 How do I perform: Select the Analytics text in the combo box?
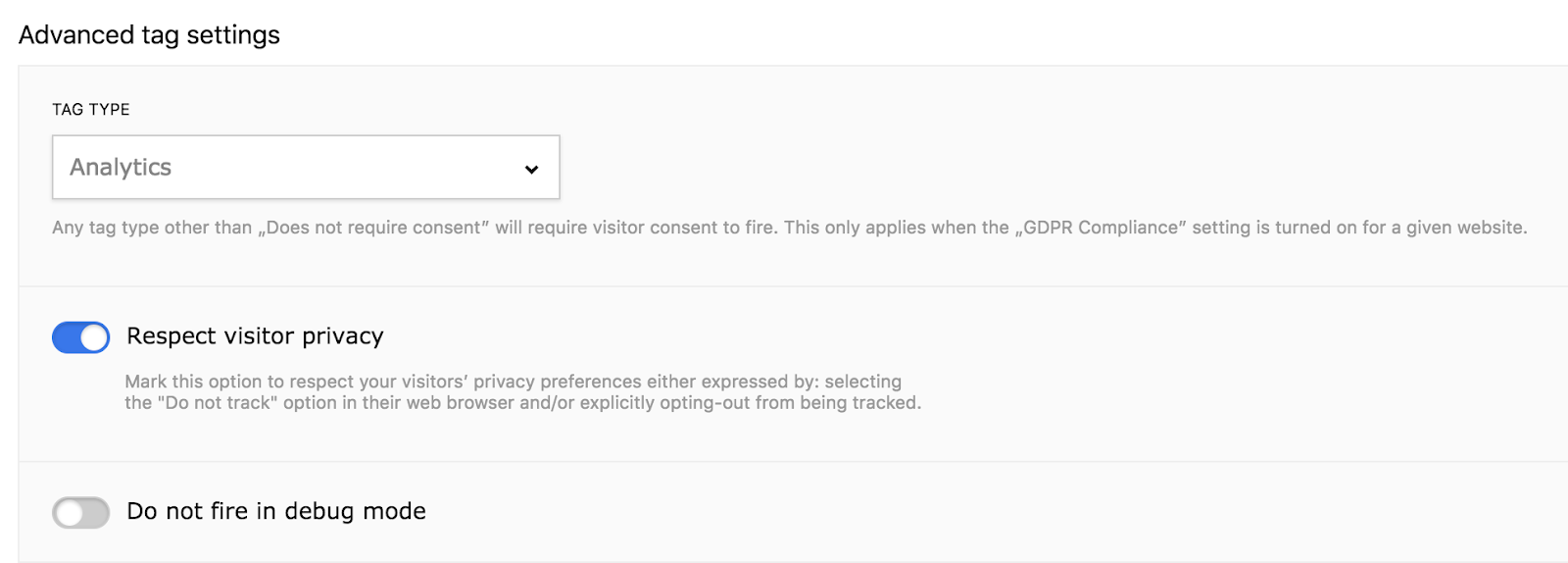pos(121,168)
